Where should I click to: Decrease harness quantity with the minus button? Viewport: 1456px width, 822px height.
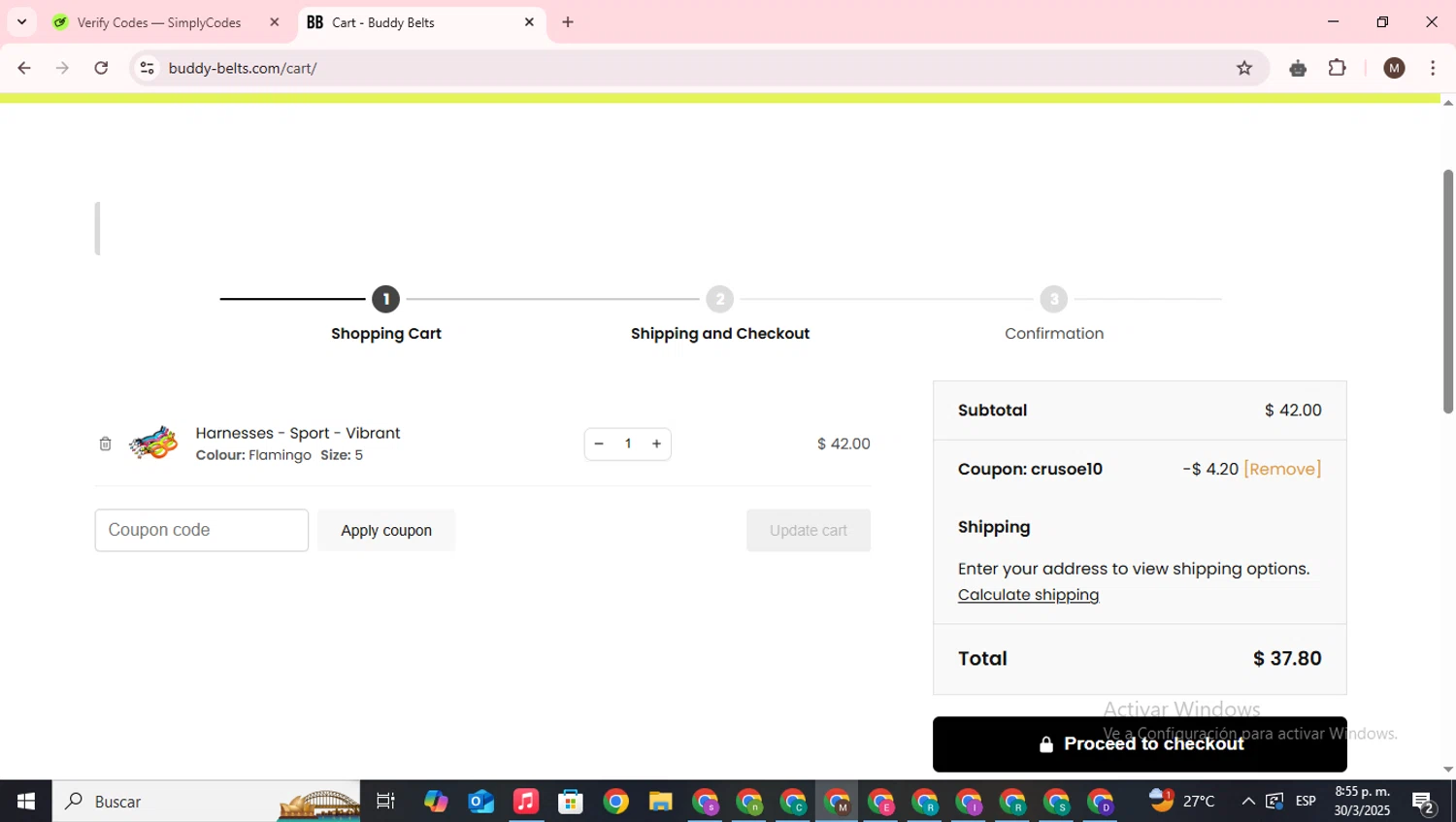(599, 444)
